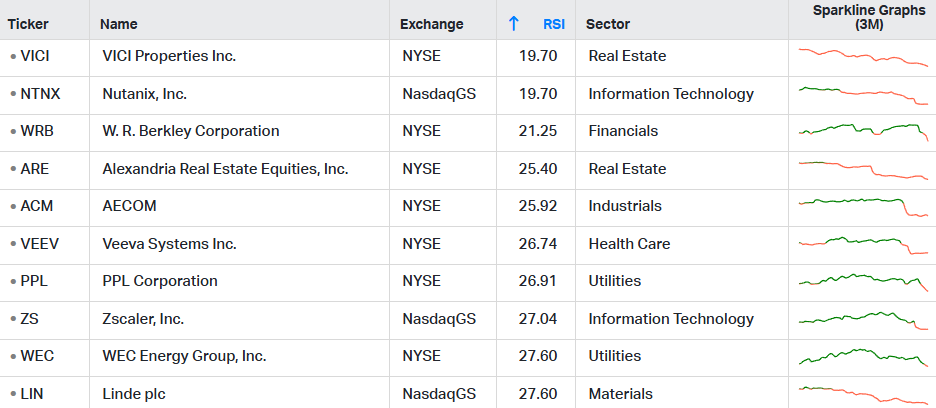The height and width of the screenshot is (408, 936).
Task: Click the WRB ticker symbol
Action: [x=37, y=131]
